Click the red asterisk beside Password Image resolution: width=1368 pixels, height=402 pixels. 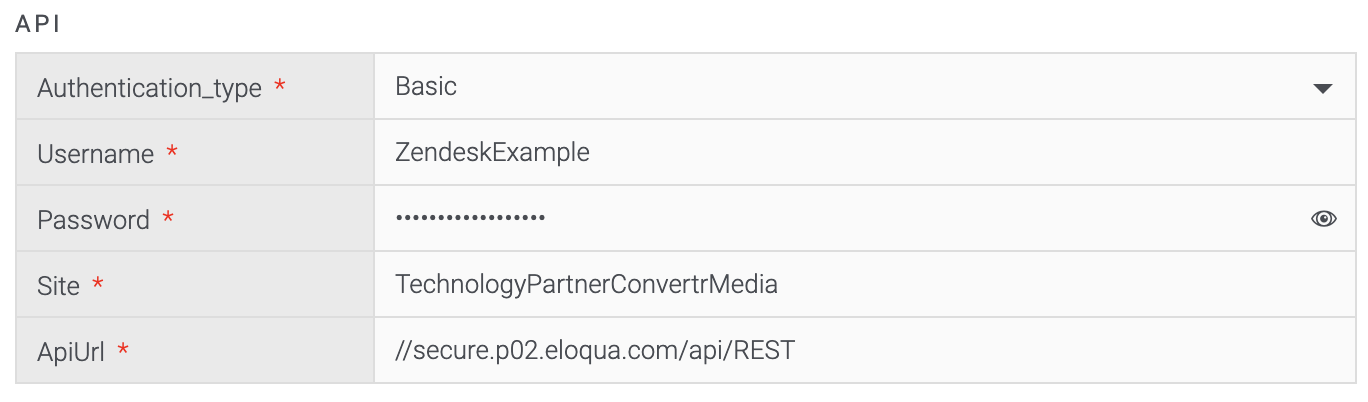click(x=168, y=218)
